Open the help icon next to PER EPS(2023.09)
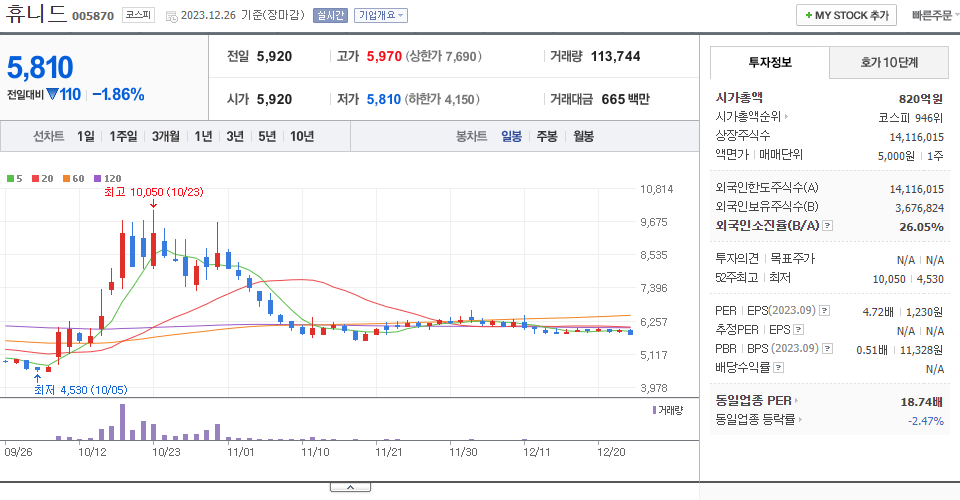Viewport: 960px width, 500px height. [x=825, y=311]
